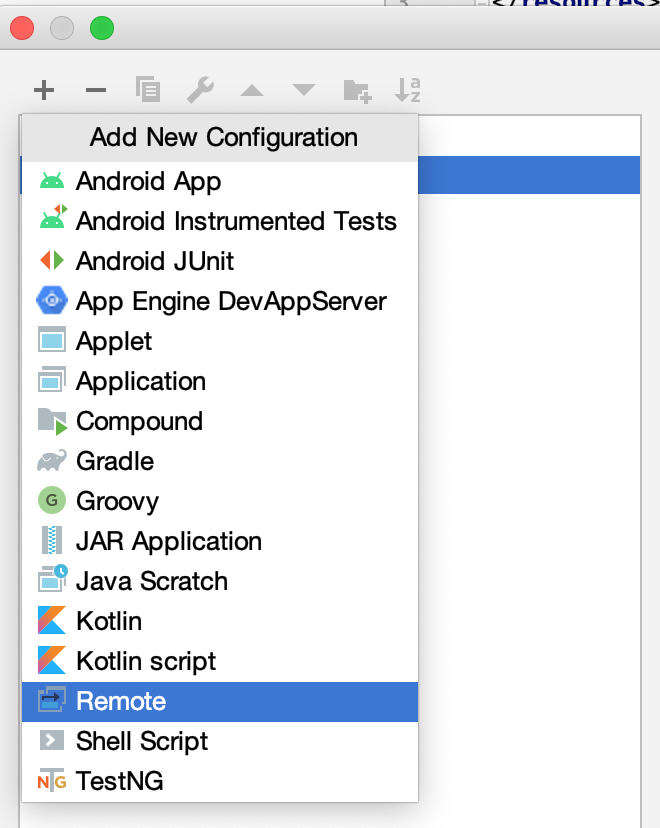Choose Gradle configuration type

click(220, 461)
